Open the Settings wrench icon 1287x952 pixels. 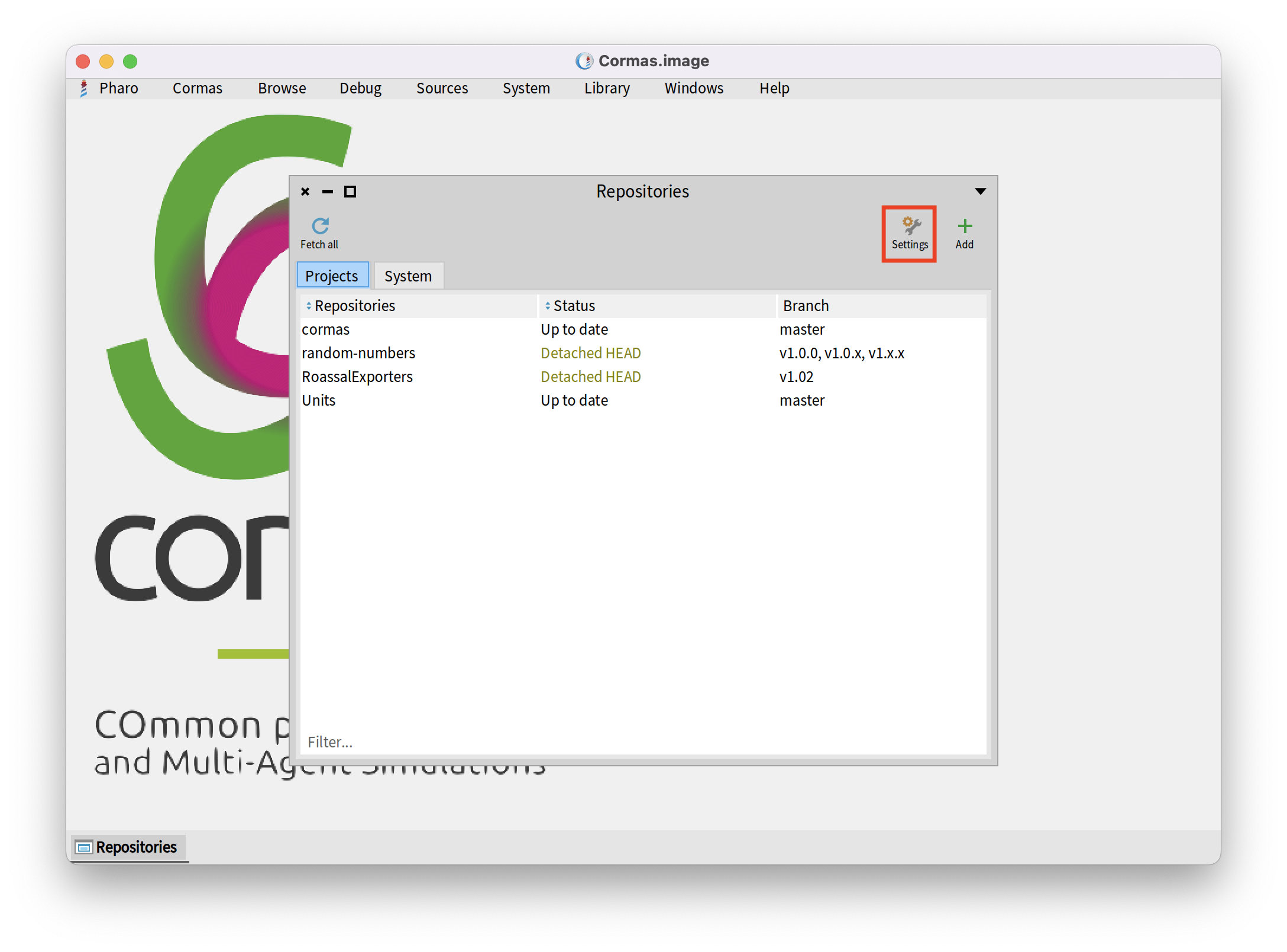coord(910,226)
